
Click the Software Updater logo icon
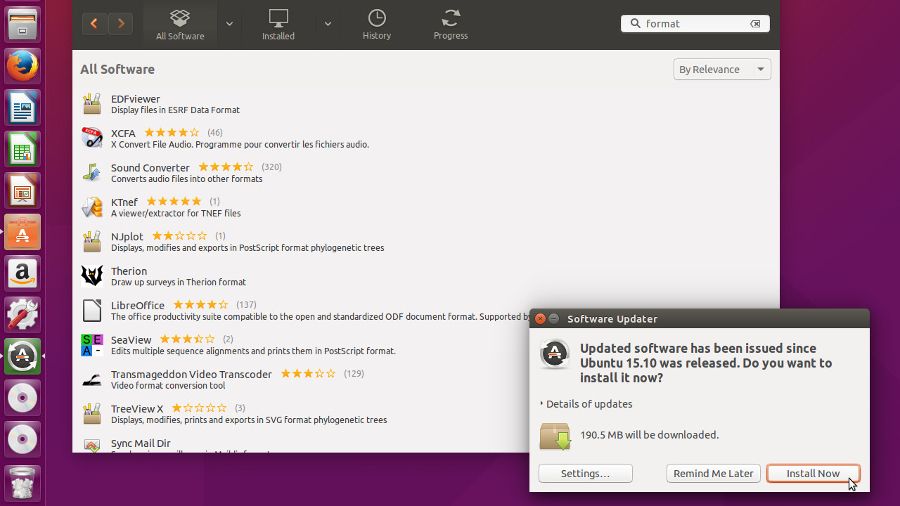(554, 354)
